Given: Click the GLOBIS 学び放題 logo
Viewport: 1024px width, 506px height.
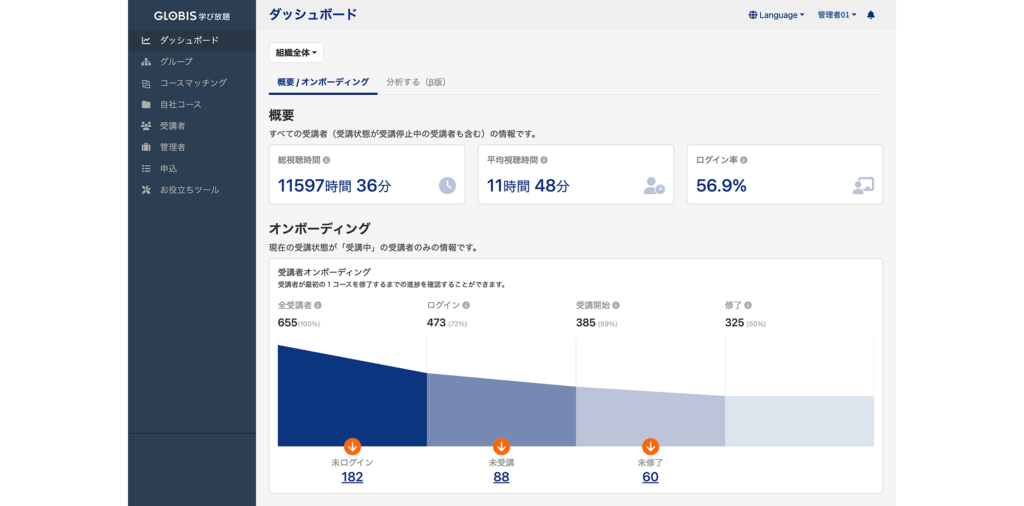Looking at the screenshot, I should pos(192,16).
